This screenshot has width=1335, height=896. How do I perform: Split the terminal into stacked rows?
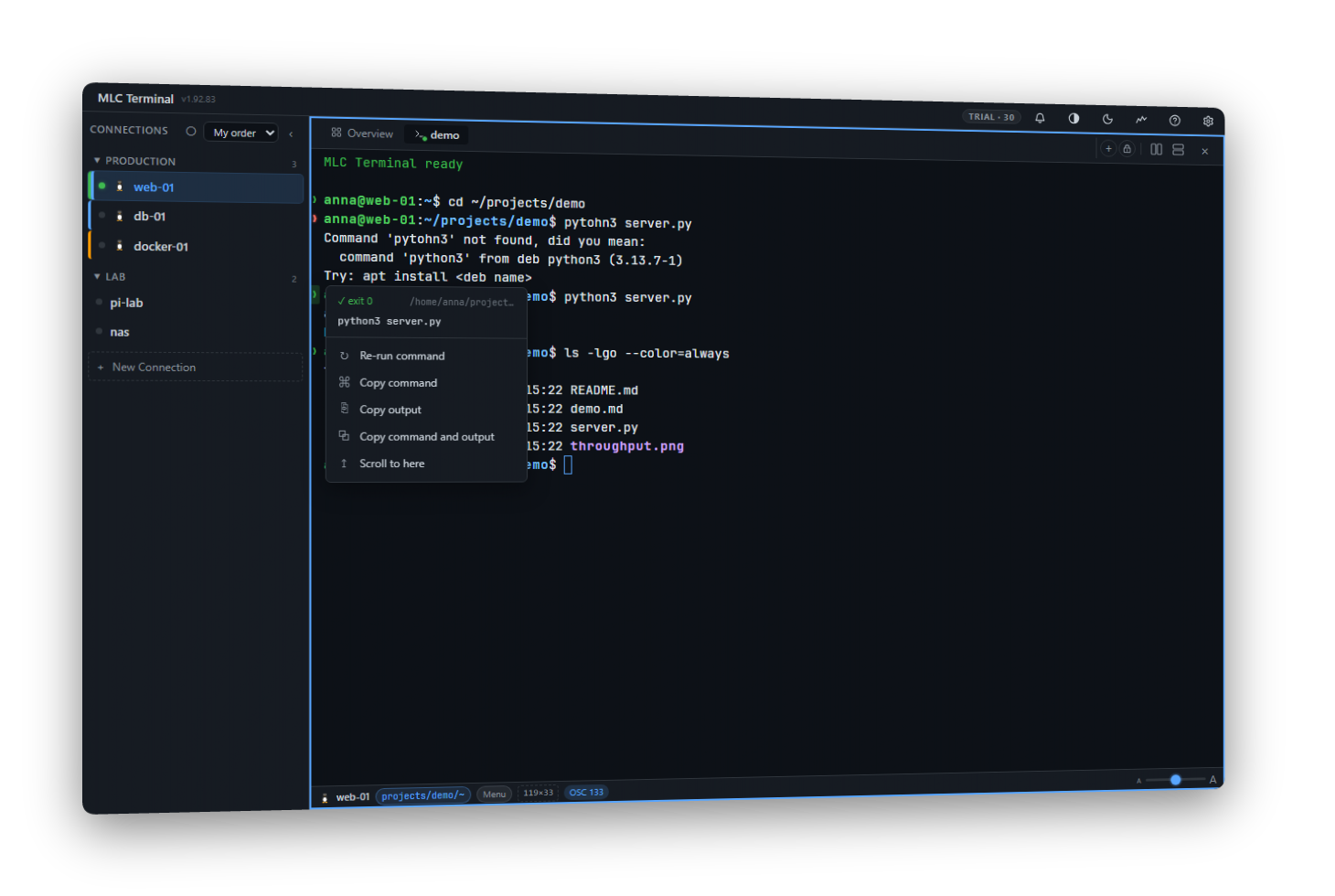click(x=1179, y=150)
